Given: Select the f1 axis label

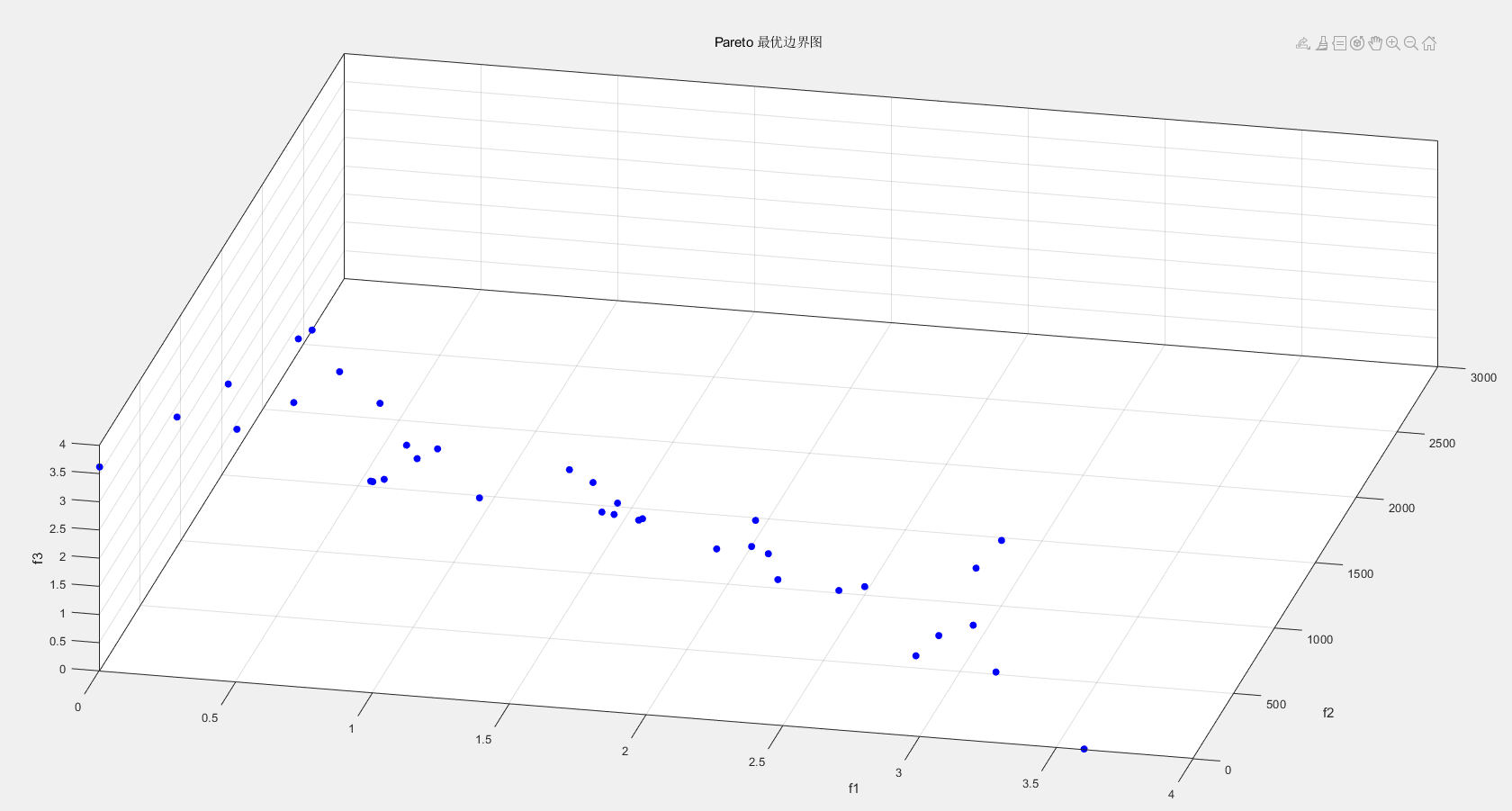Looking at the screenshot, I should click(x=853, y=788).
